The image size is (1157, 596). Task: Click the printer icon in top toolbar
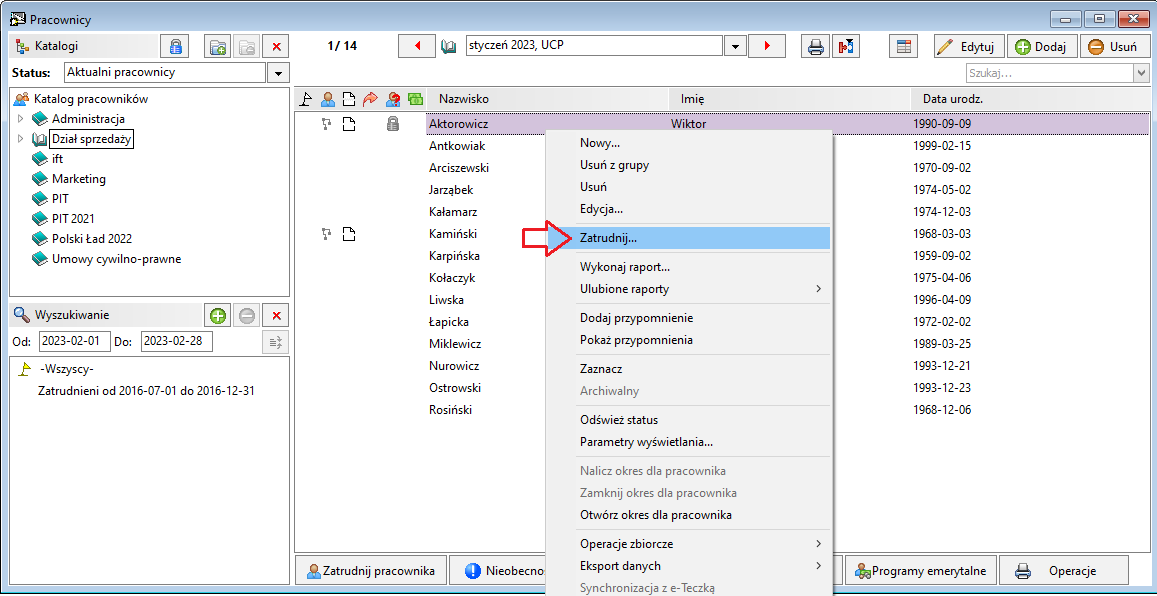[815, 46]
